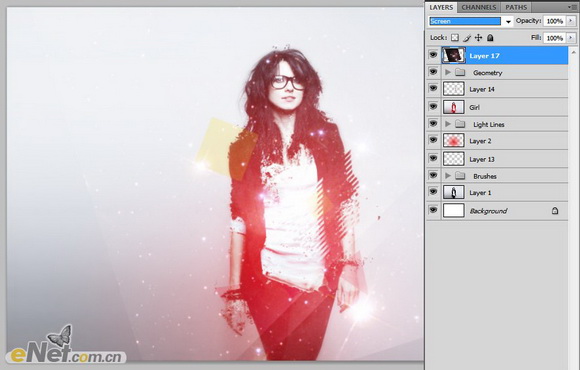The width and height of the screenshot is (580, 370).
Task: Click Layer 17 thumbnail
Action: coord(454,56)
